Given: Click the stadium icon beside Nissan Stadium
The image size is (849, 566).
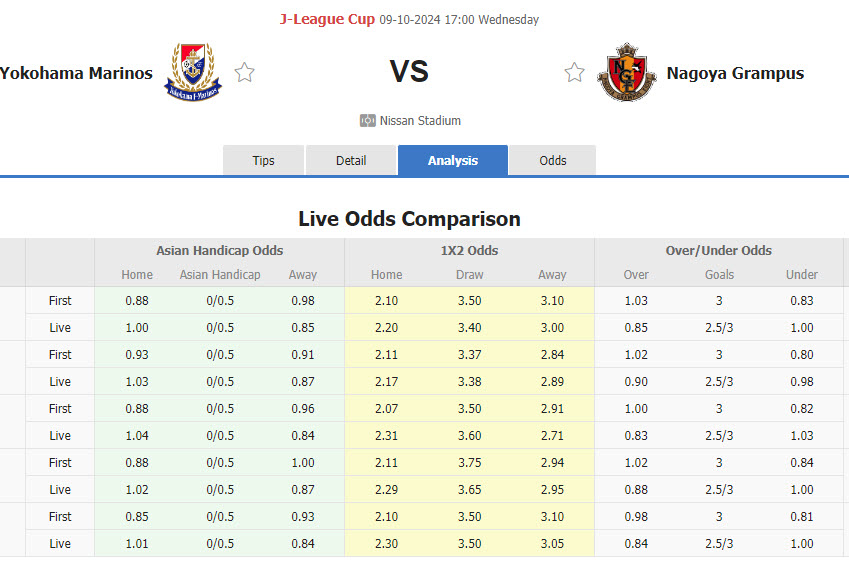Looking at the screenshot, I should click(x=368, y=120).
